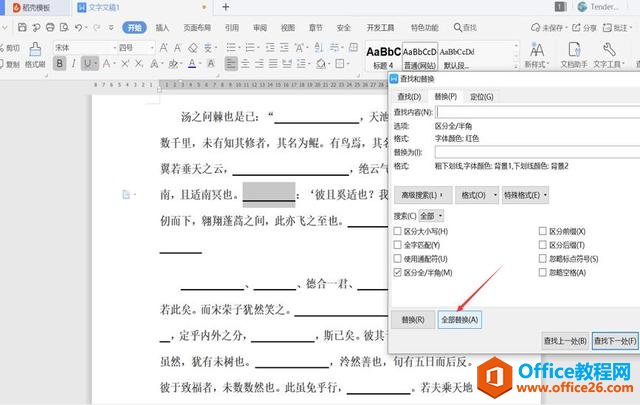
Task: Uncheck Distinguish full/half width checkbox
Action: point(397,272)
